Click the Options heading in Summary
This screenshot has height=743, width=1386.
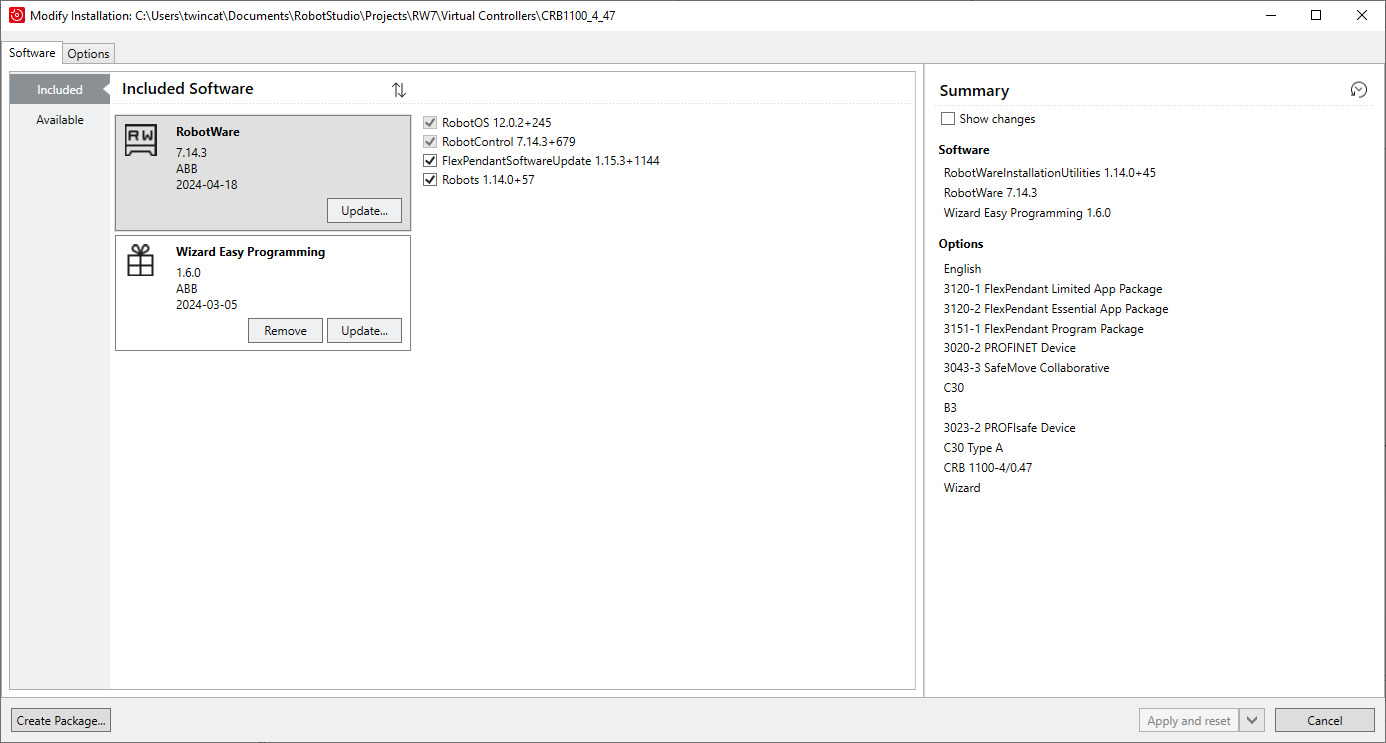pos(961,244)
